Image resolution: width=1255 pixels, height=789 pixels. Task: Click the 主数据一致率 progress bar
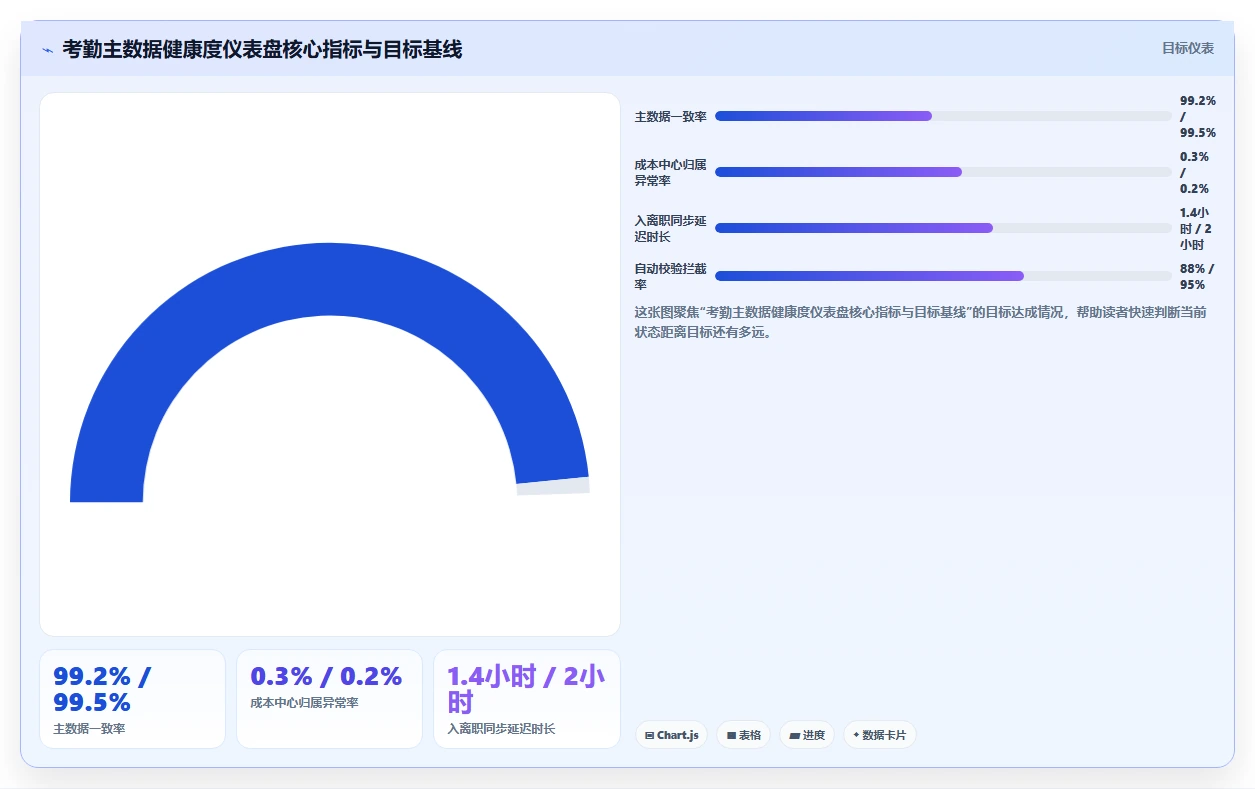pos(943,116)
